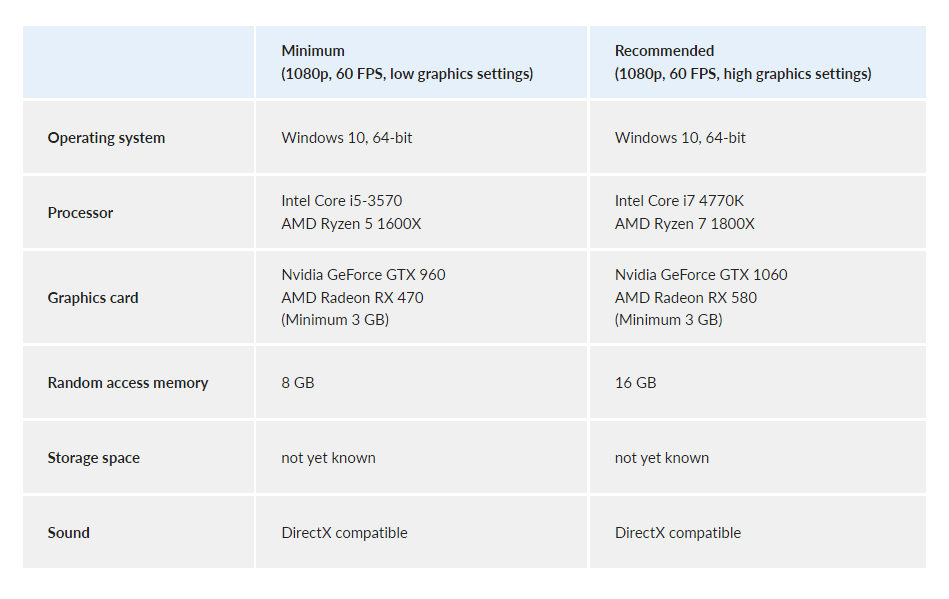Click AMD Ryzen 7 1800X text
Image resolution: width=949 pixels, height=599 pixels.
pos(685,224)
